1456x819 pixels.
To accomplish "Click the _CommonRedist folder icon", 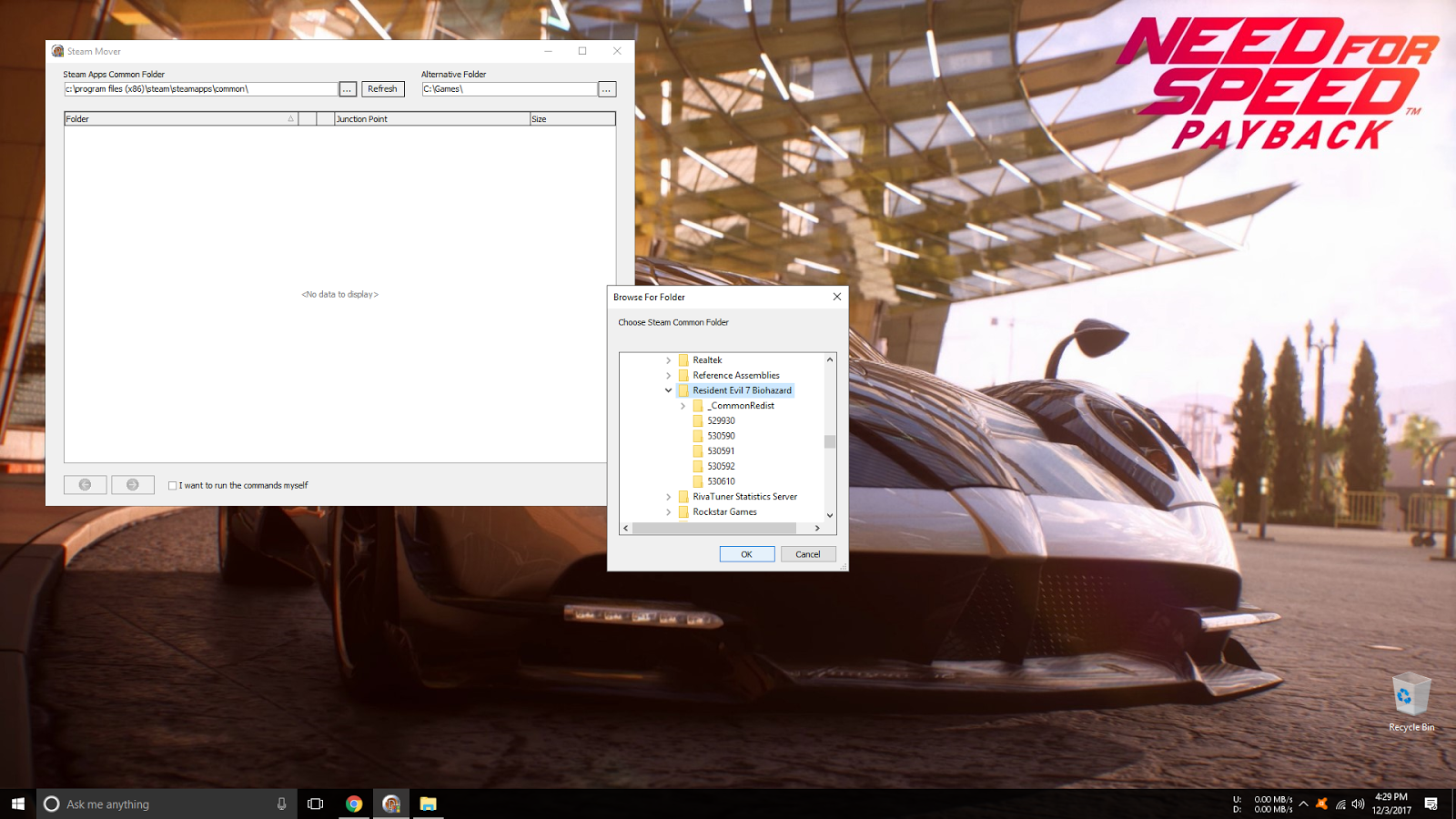I will [698, 406].
